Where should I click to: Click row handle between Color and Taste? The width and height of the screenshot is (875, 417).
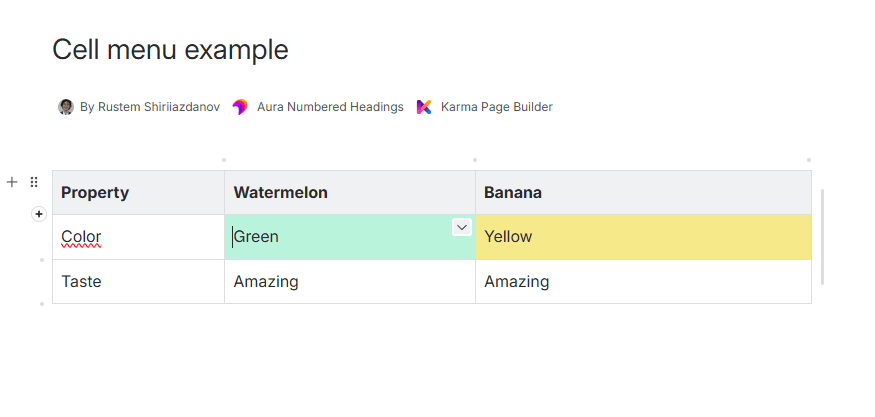point(42,260)
